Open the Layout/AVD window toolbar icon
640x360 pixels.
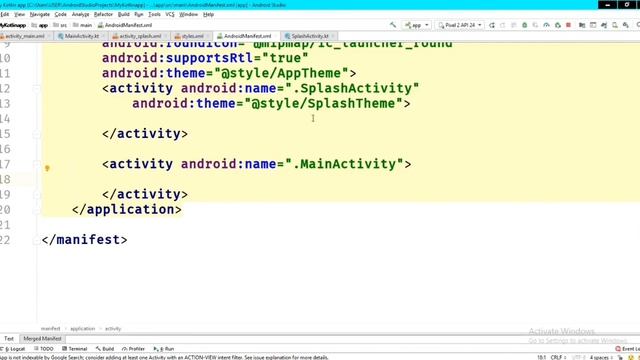(x=593, y=25)
